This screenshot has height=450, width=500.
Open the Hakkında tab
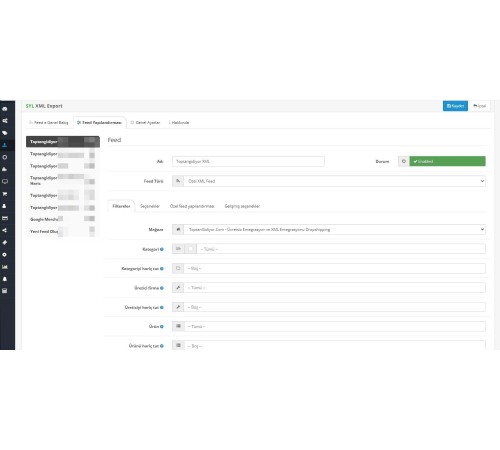tap(179, 123)
